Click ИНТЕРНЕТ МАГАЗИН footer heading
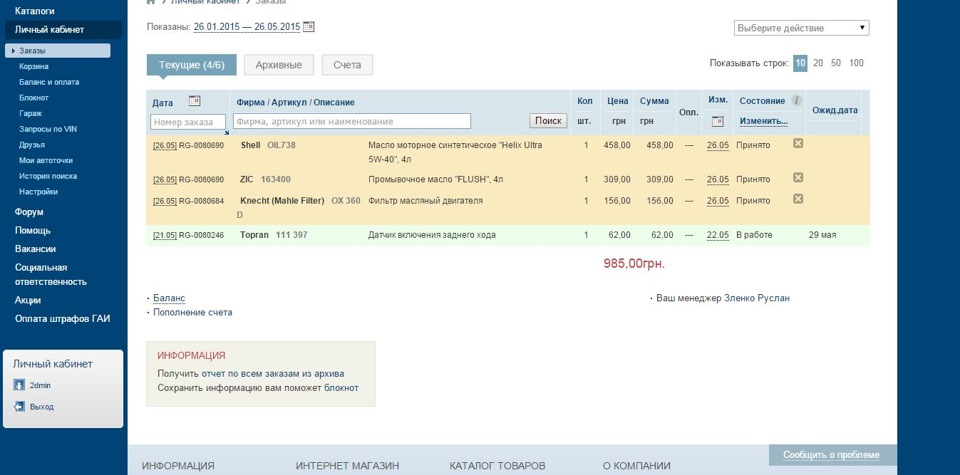The height and width of the screenshot is (475, 960). [347, 466]
